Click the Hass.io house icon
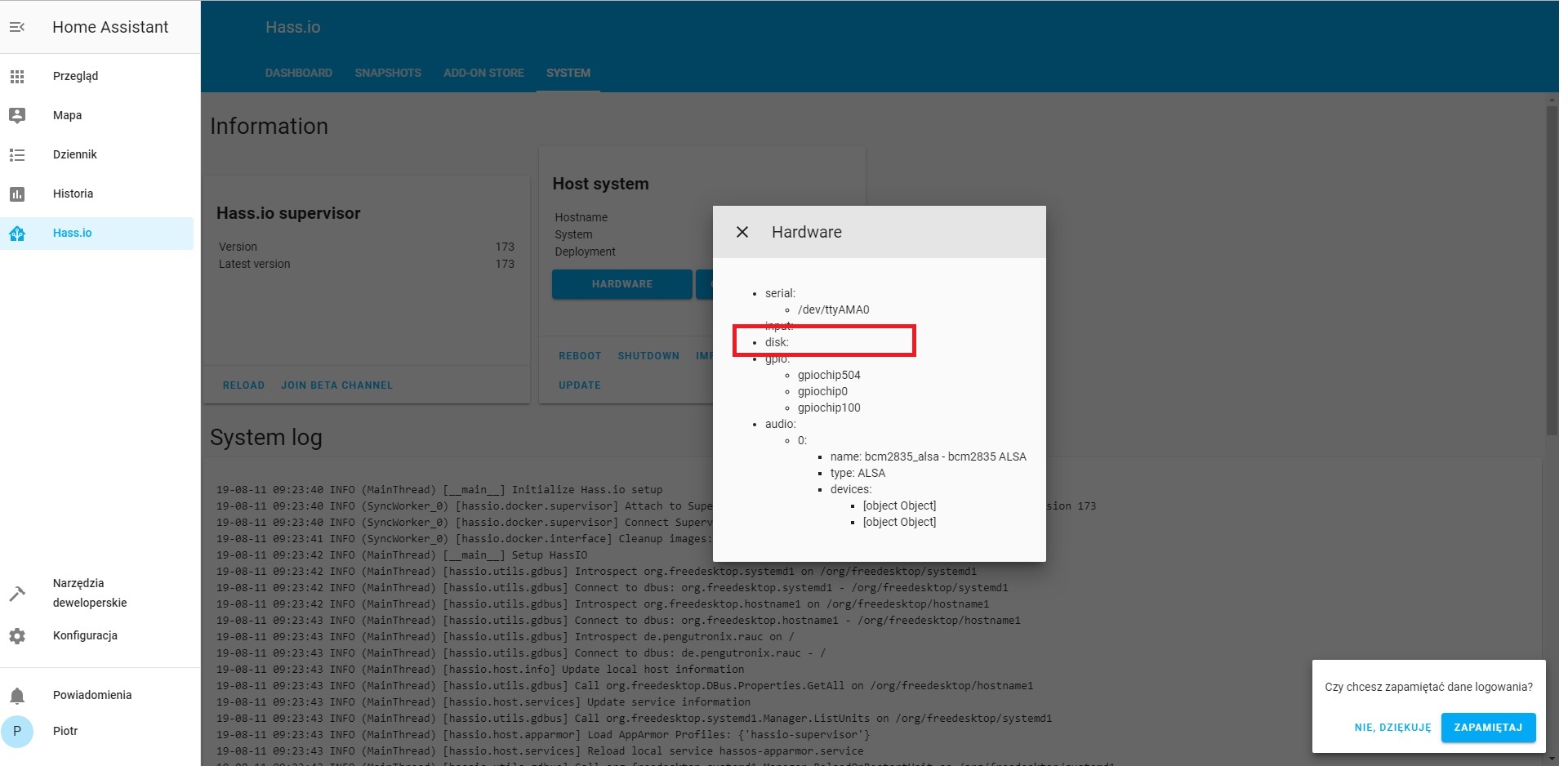 pyautogui.click(x=17, y=234)
